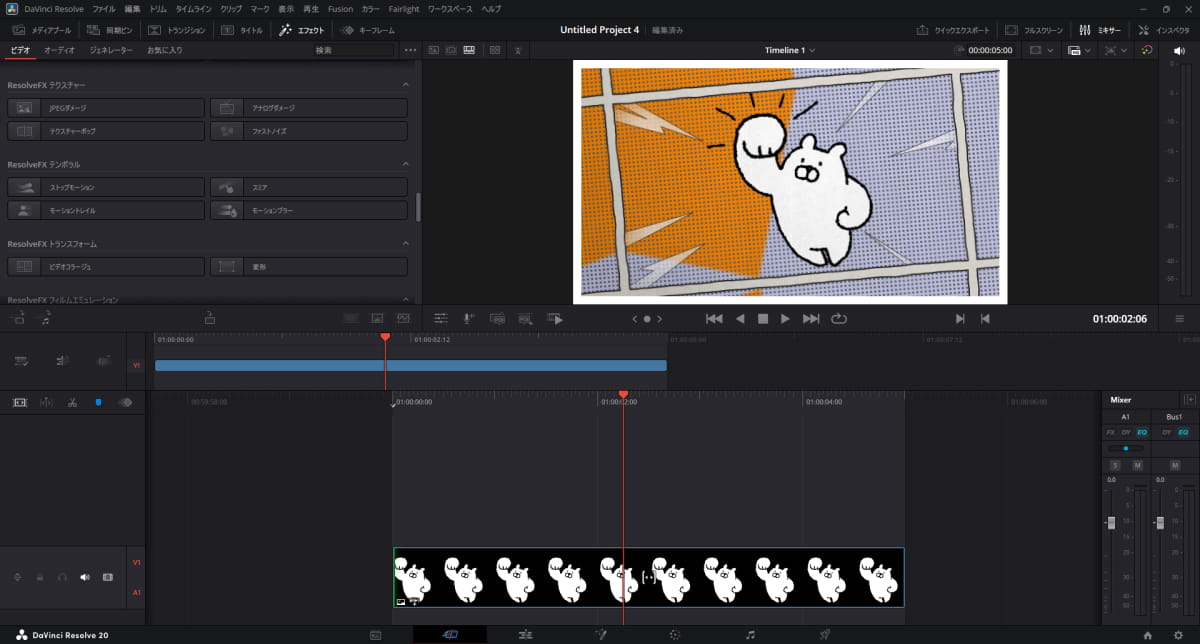Select the アナログダメージ effect
The image size is (1200, 644).
[x=309, y=107]
